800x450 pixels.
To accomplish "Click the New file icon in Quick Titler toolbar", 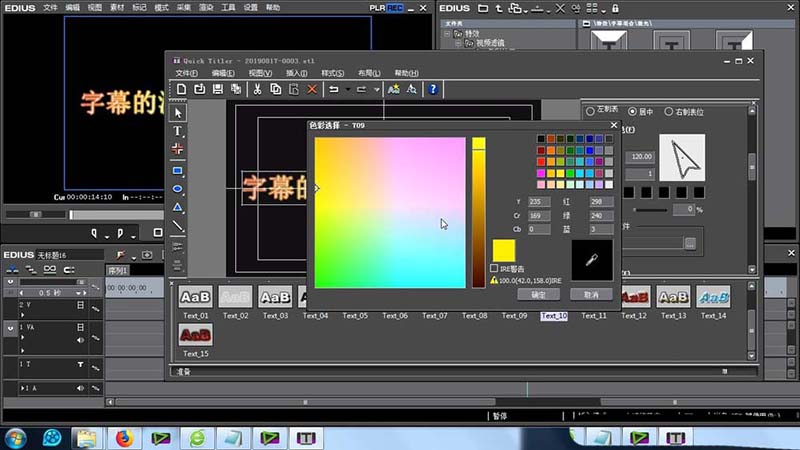I will (x=181, y=89).
